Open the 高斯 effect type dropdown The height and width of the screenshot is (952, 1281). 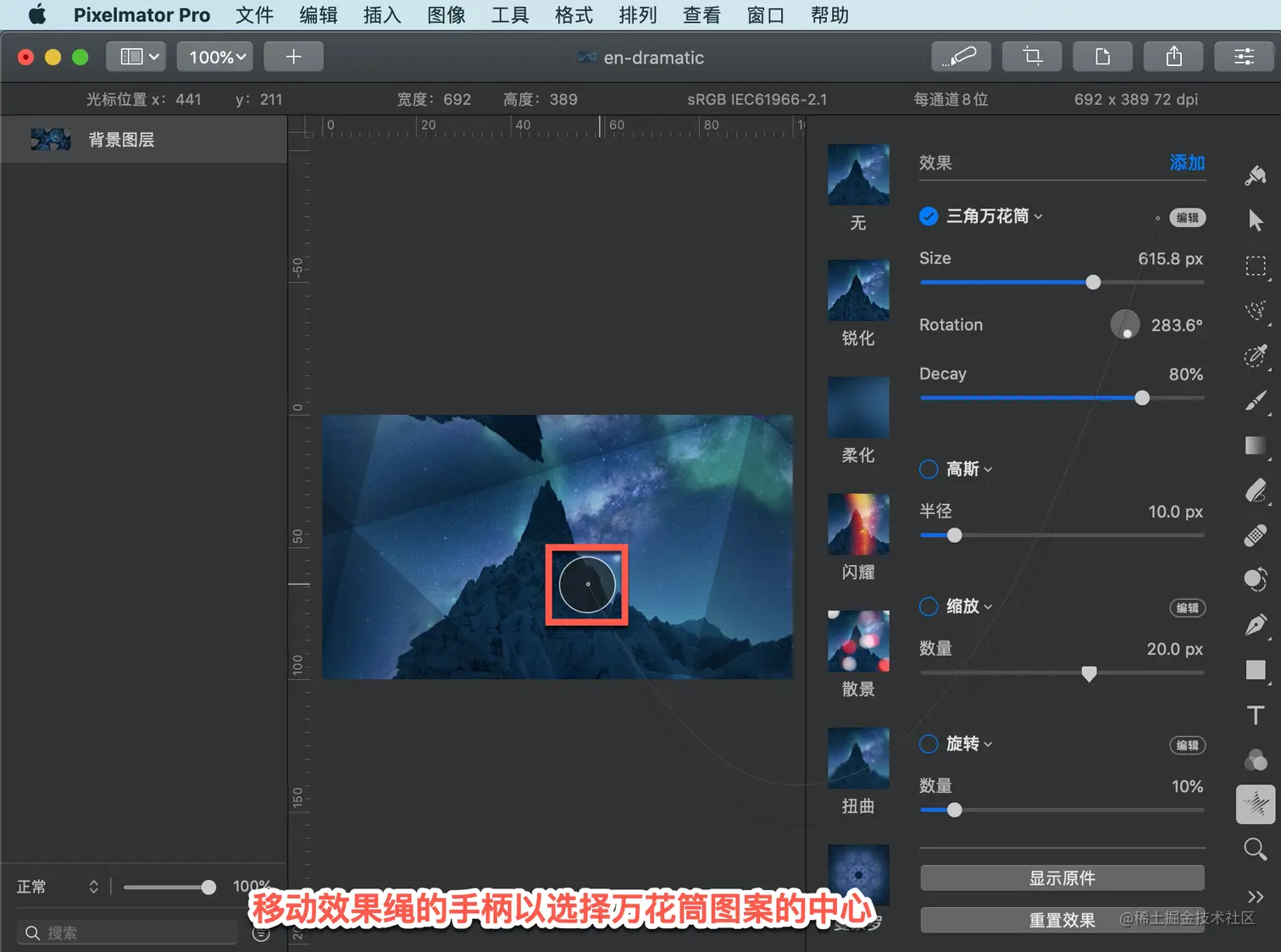click(x=969, y=469)
